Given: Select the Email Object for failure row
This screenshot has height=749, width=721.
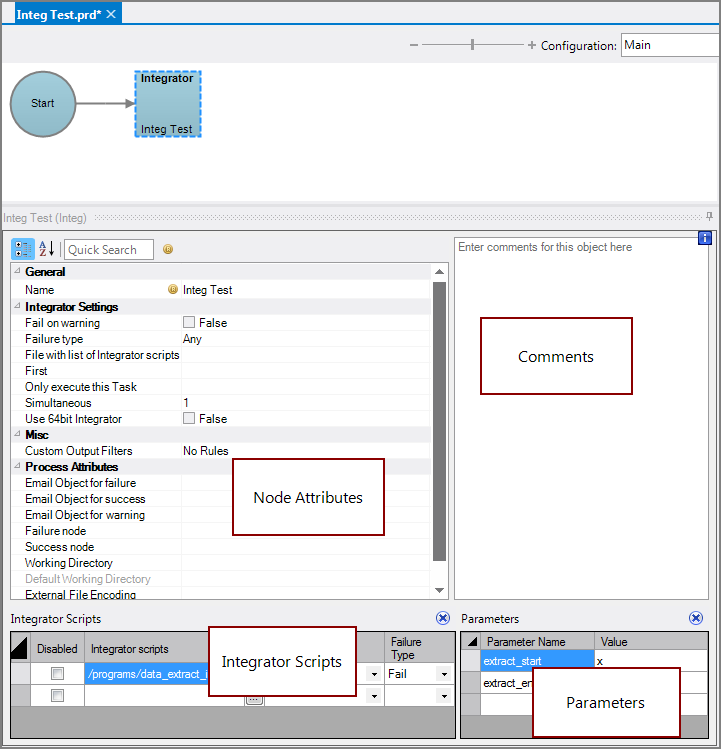Looking at the screenshot, I should coord(221,482).
